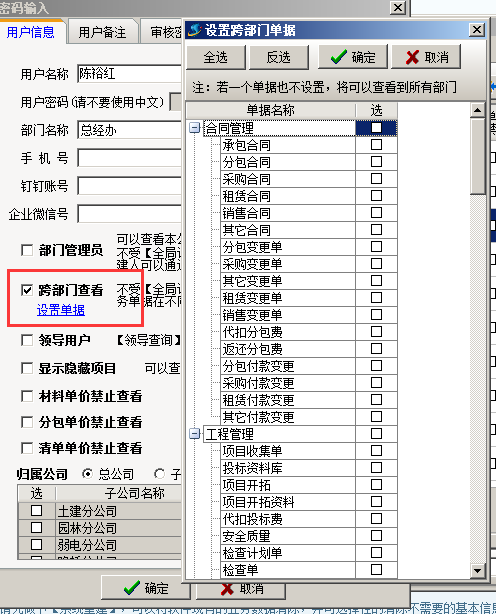The image size is (496, 614).
Task: Collapse the 工程管理 tree node
Action: coord(194,433)
